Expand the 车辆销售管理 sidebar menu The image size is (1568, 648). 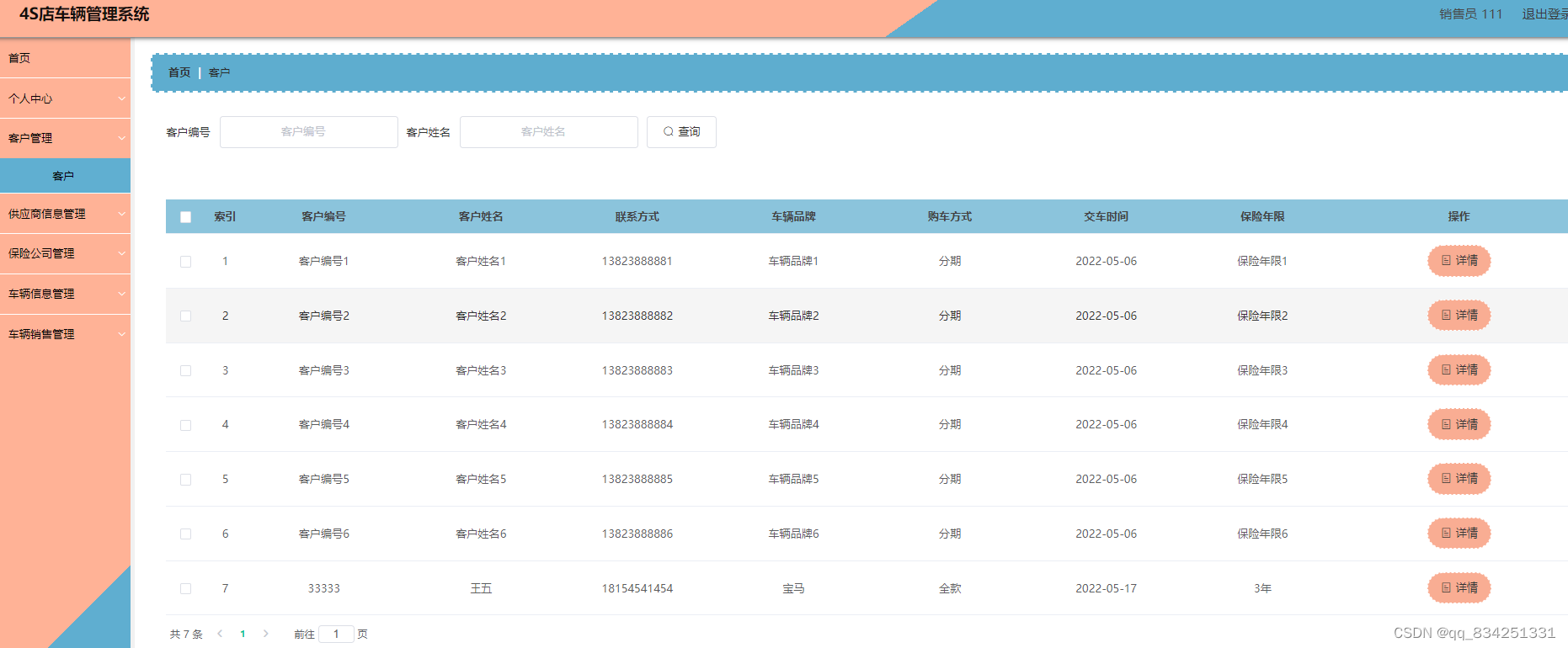pos(65,334)
